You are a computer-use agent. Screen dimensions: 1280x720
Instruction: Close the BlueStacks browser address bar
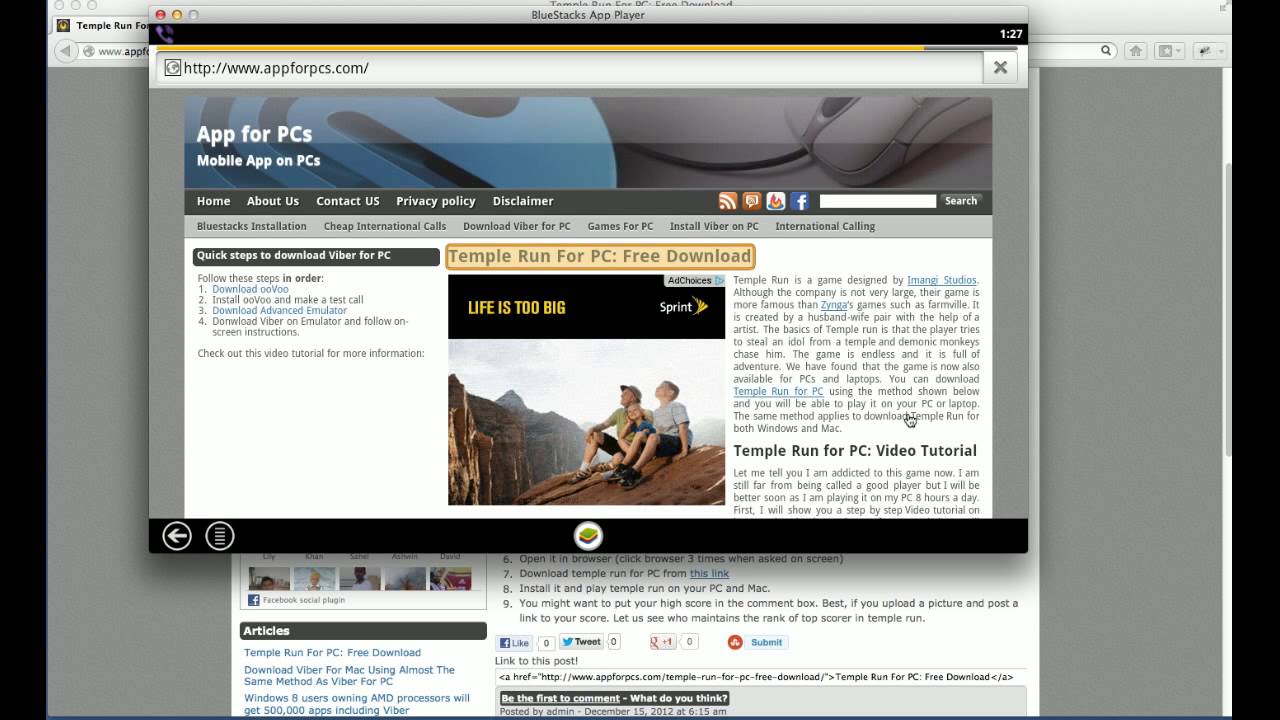point(999,68)
